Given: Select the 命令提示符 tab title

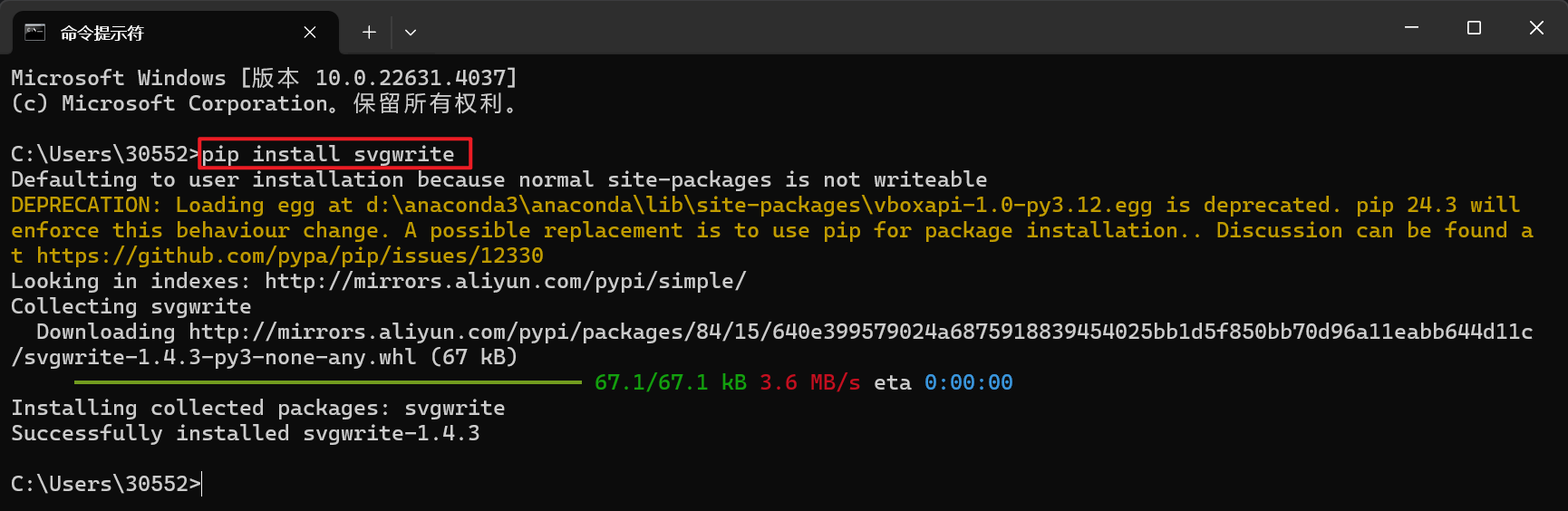Looking at the screenshot, I should coord(102,34).
